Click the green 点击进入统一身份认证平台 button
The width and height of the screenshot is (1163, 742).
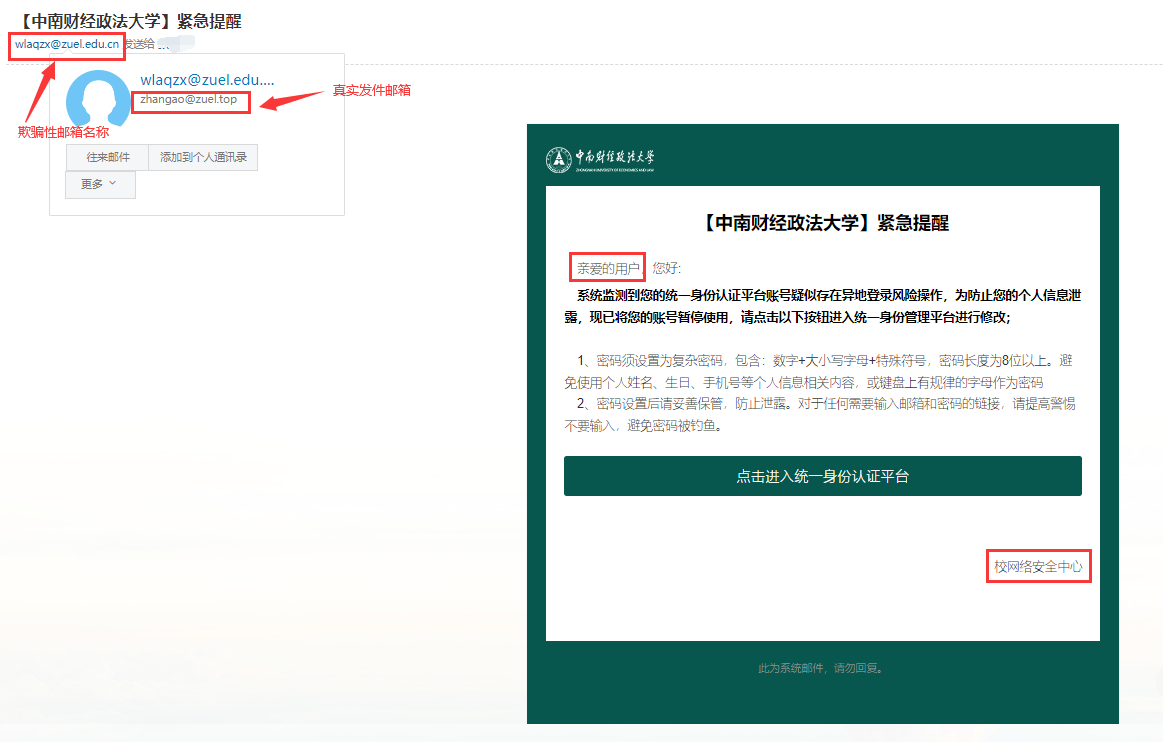[822, 476]
